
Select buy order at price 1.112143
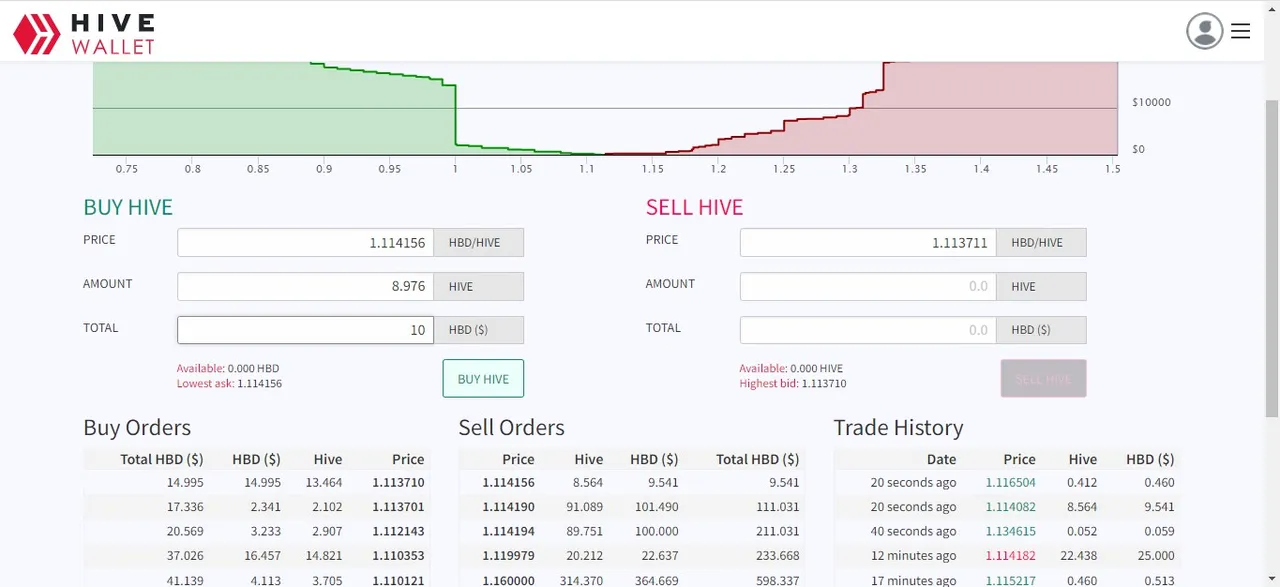pyautogui.click(x=256, y=531)
